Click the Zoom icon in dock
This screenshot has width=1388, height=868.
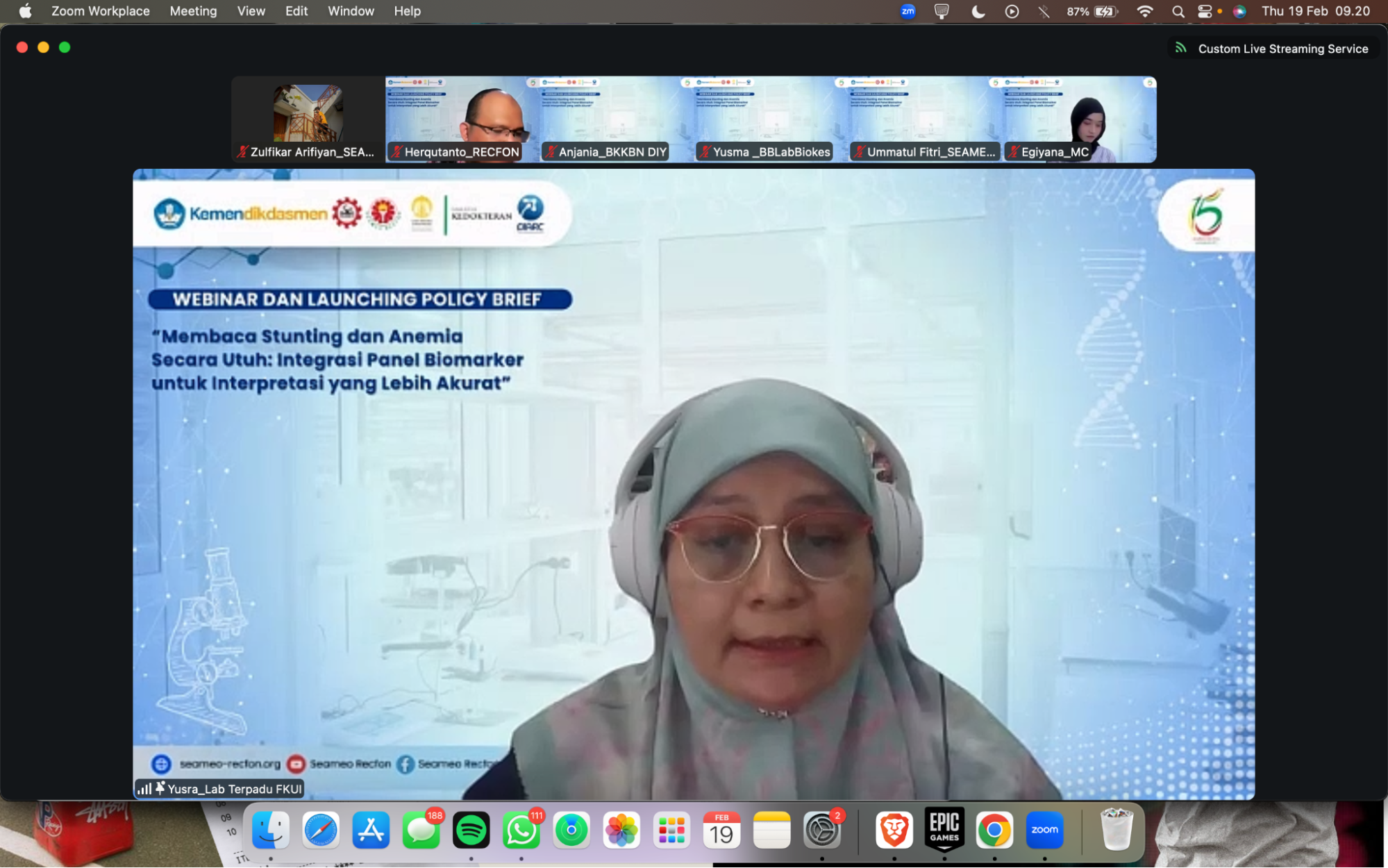(1044, 830)
